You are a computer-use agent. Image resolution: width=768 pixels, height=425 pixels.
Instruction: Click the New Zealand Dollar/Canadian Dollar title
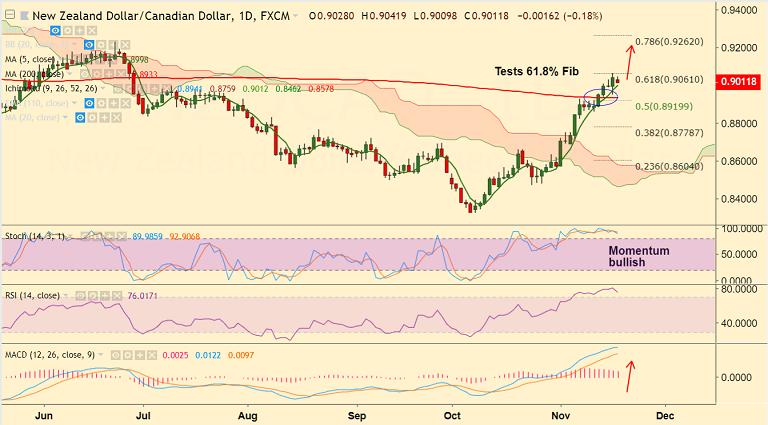[x=132, y=16]
